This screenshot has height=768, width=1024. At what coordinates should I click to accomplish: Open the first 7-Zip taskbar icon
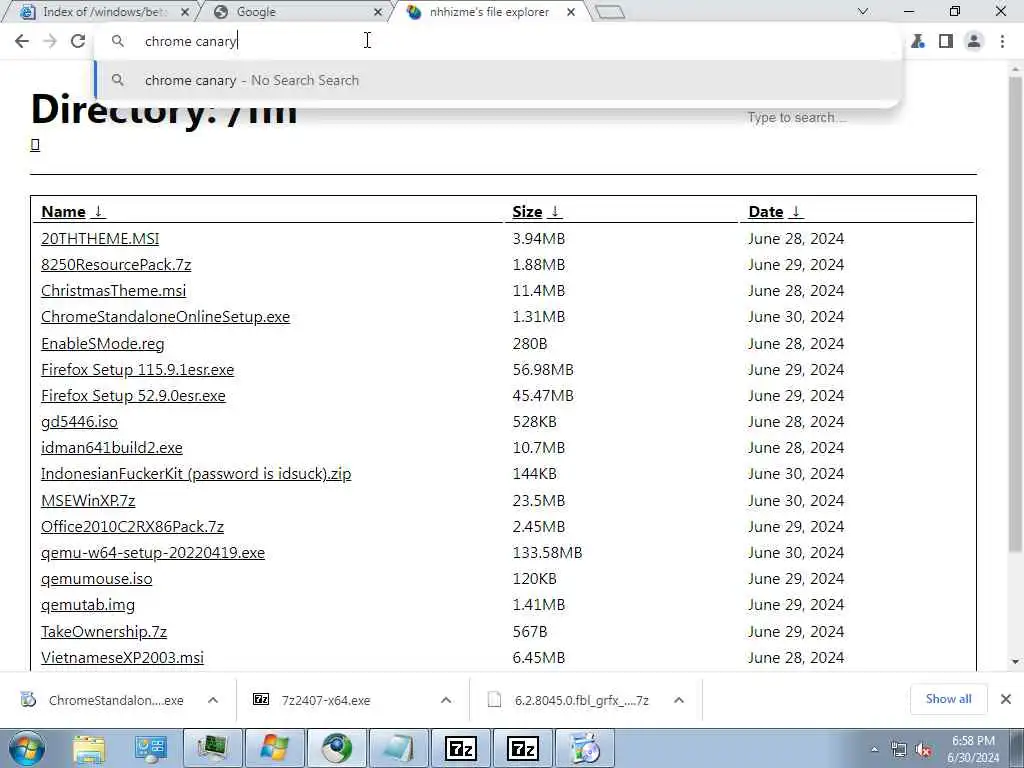(x=460, y=748)
